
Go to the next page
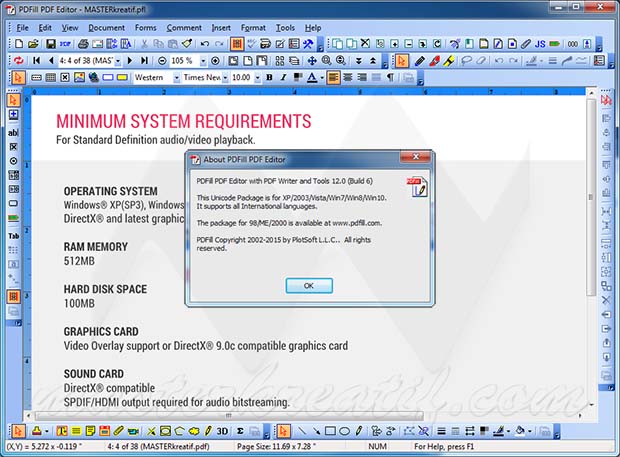pos(130,60)
